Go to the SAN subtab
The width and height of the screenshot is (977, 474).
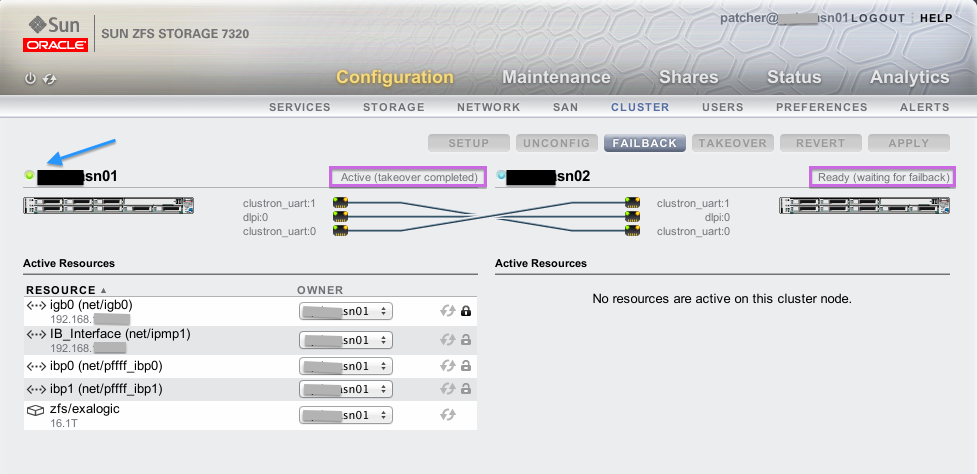coord(566,107)
